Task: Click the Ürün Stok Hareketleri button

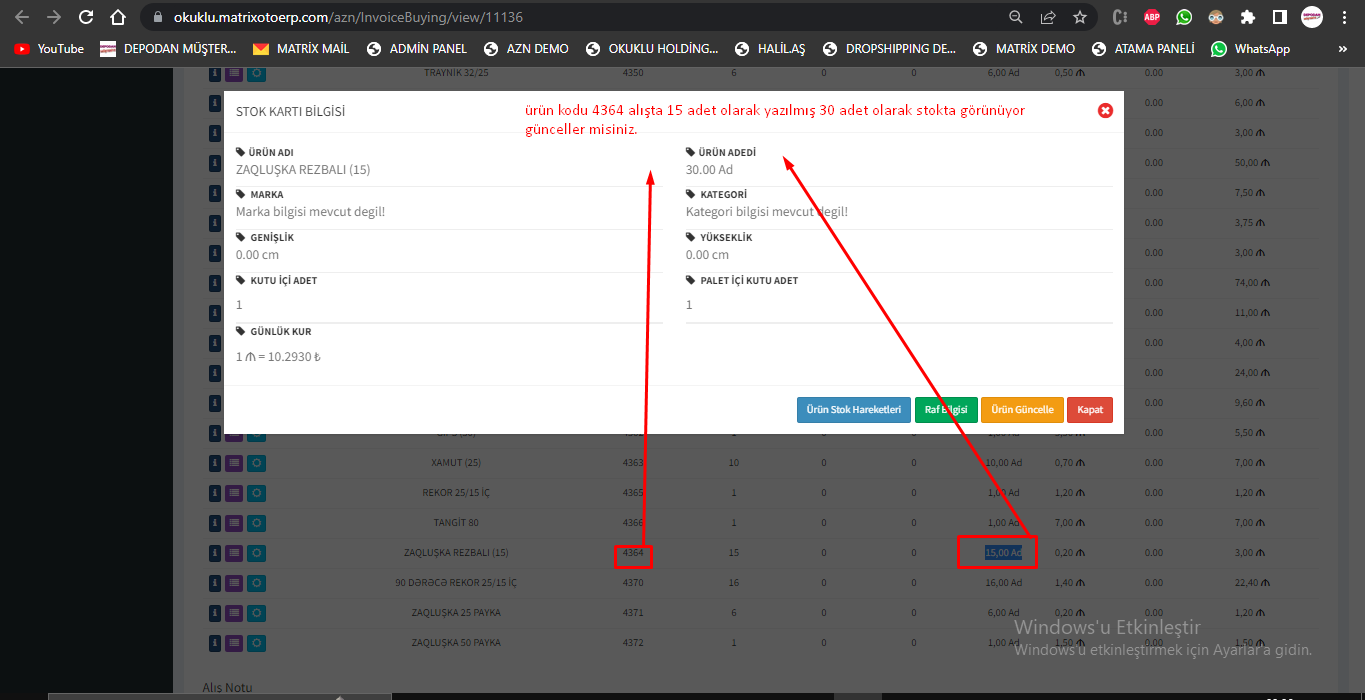Action: (x=852, y=410)
